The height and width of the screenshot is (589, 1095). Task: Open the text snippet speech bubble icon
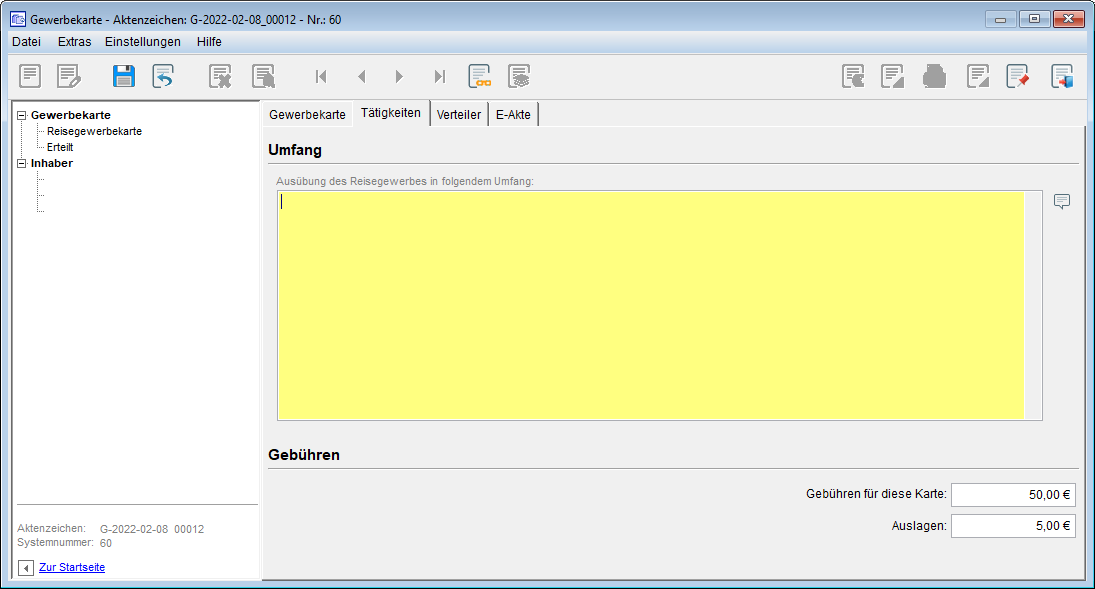click(1062, 201)
